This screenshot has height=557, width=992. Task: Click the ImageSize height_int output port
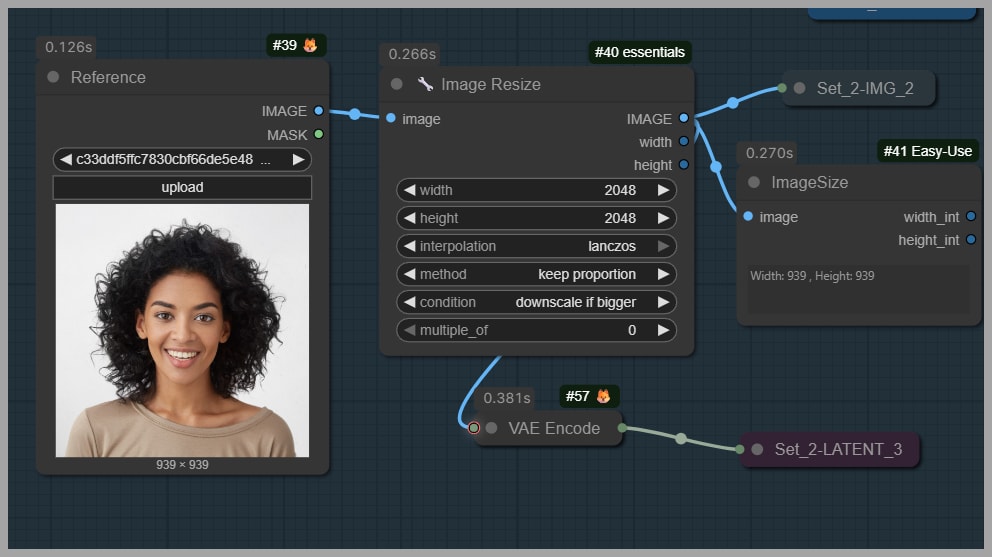(970, 240)
